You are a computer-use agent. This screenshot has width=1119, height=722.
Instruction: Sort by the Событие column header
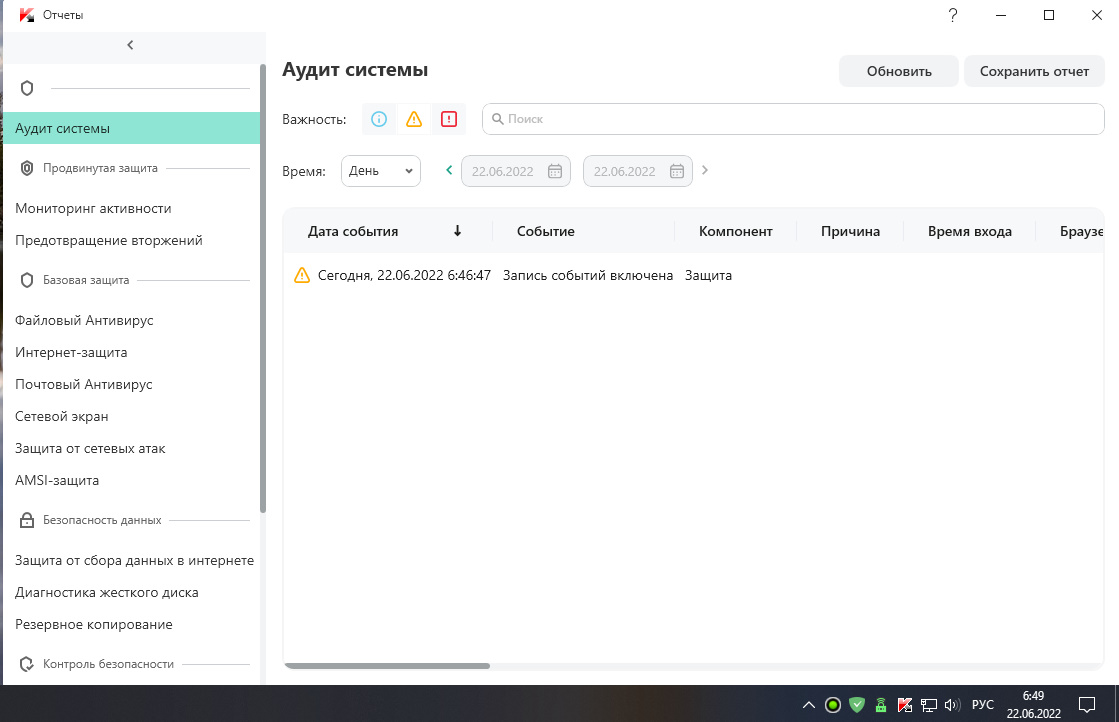546,231
